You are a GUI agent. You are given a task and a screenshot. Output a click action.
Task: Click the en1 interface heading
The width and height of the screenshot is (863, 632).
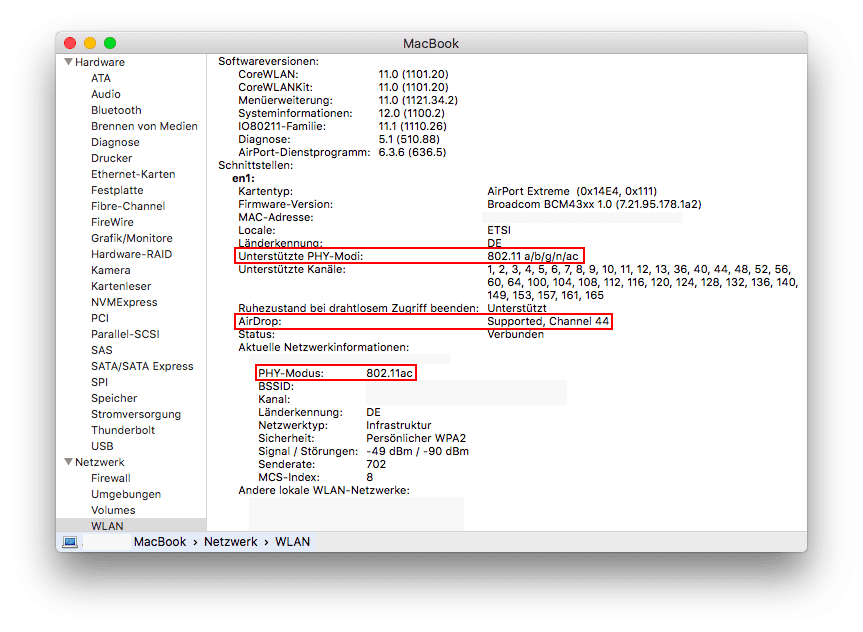pos(243,178)
